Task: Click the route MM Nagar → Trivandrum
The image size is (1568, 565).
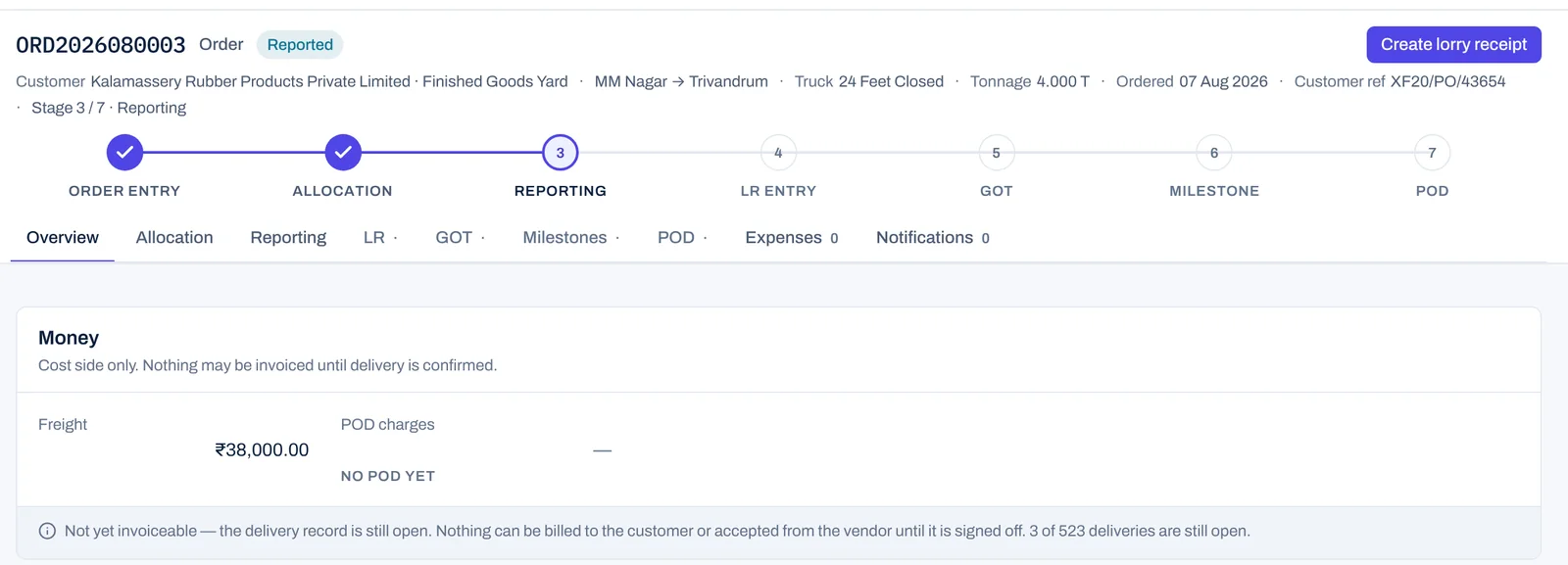Action: point(681,81)
